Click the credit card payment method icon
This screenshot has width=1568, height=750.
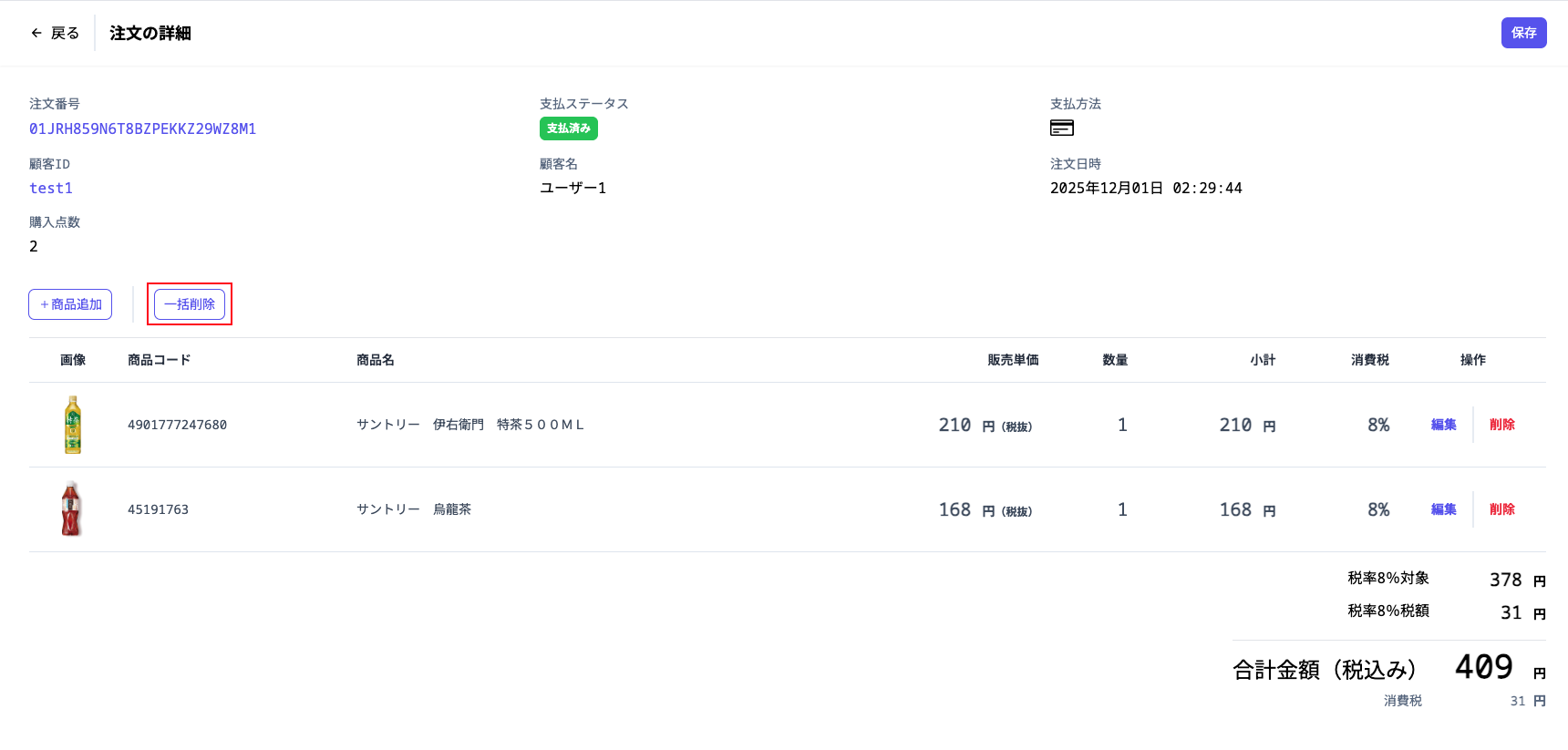1062,128
